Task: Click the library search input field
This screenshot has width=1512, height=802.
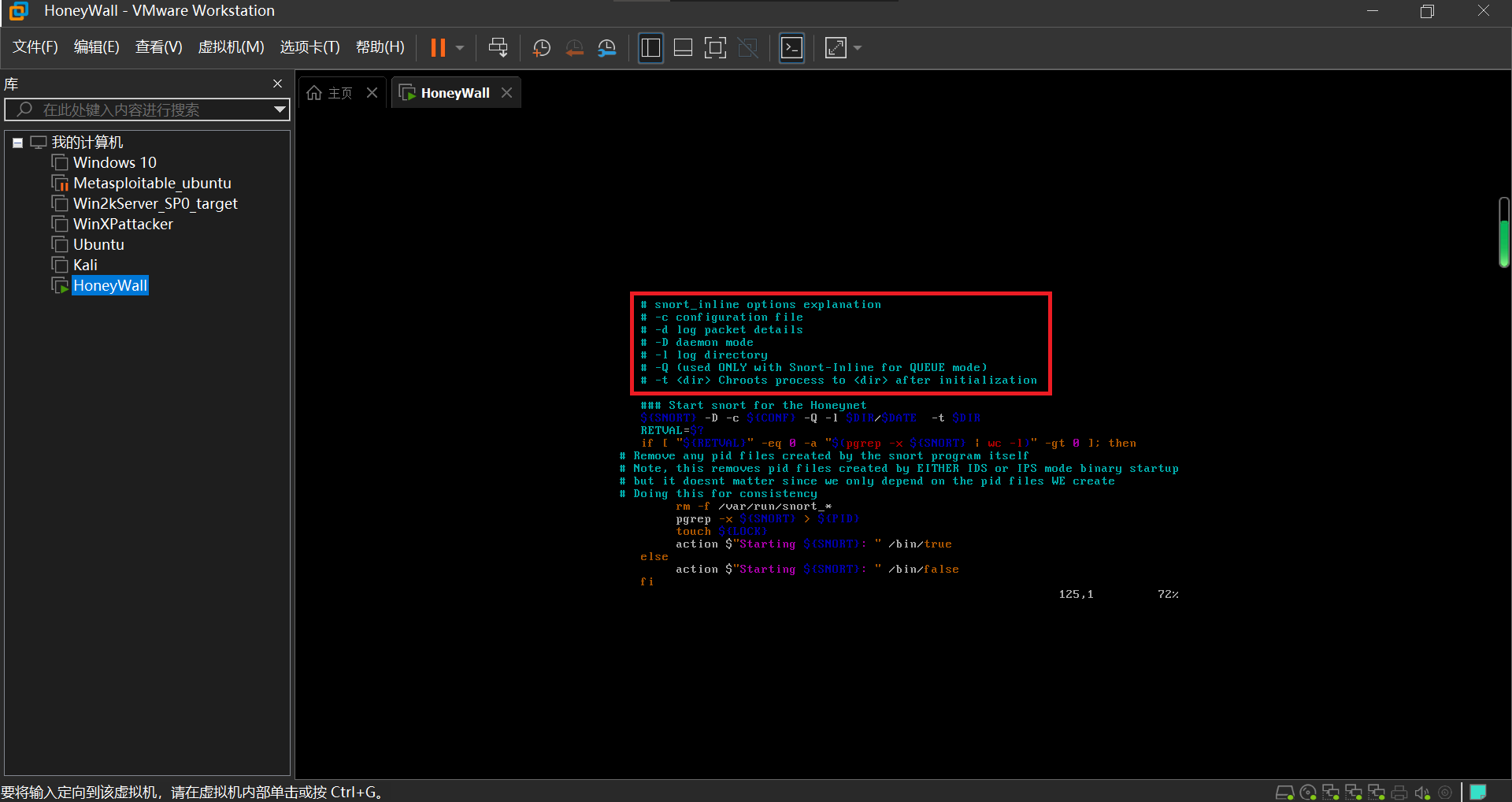Action: click(x=147, y=110)
